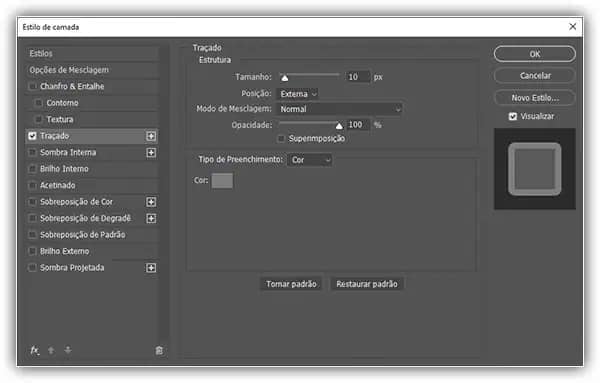Uncheck the Visualizar preview checkbox

[x=513, y=116]
